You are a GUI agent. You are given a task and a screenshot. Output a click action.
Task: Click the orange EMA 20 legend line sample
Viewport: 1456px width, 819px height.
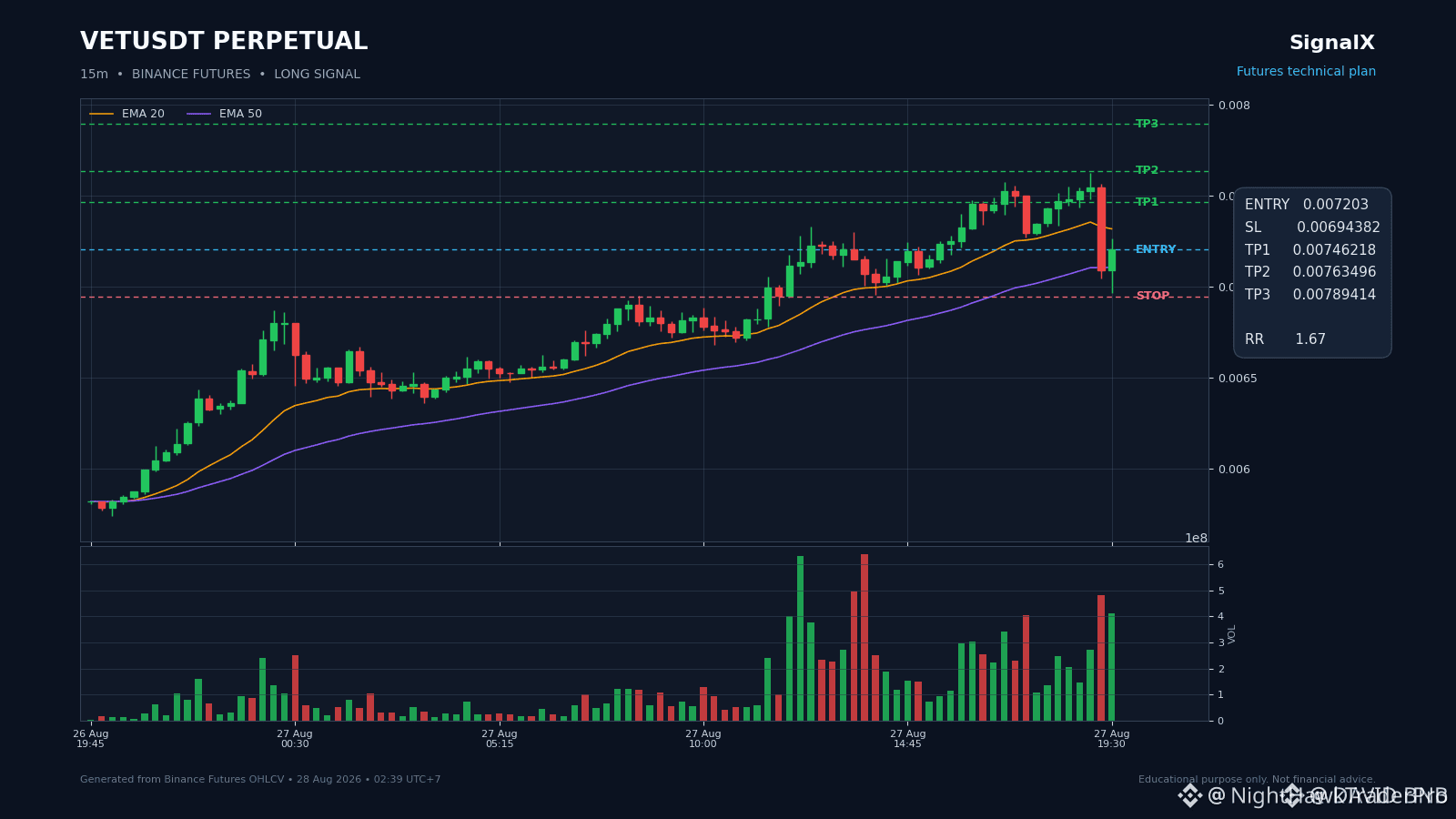(102, 115)
